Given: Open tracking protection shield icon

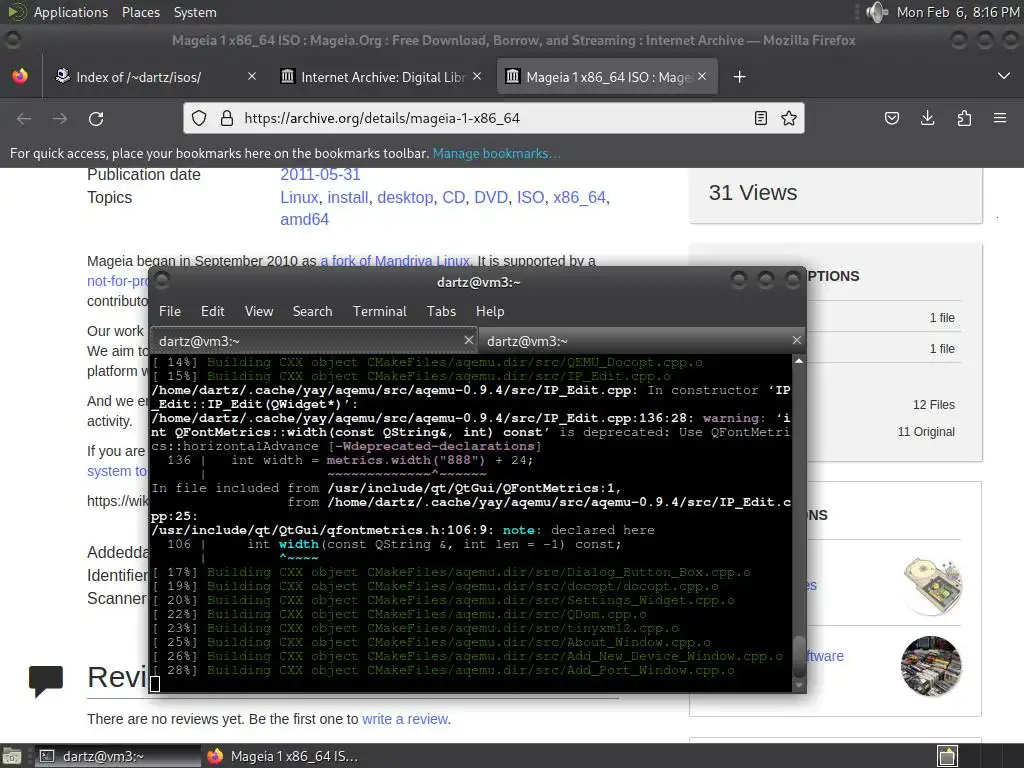Looking at the screenshot, I should pyautogui.click(x=199, y=118).
